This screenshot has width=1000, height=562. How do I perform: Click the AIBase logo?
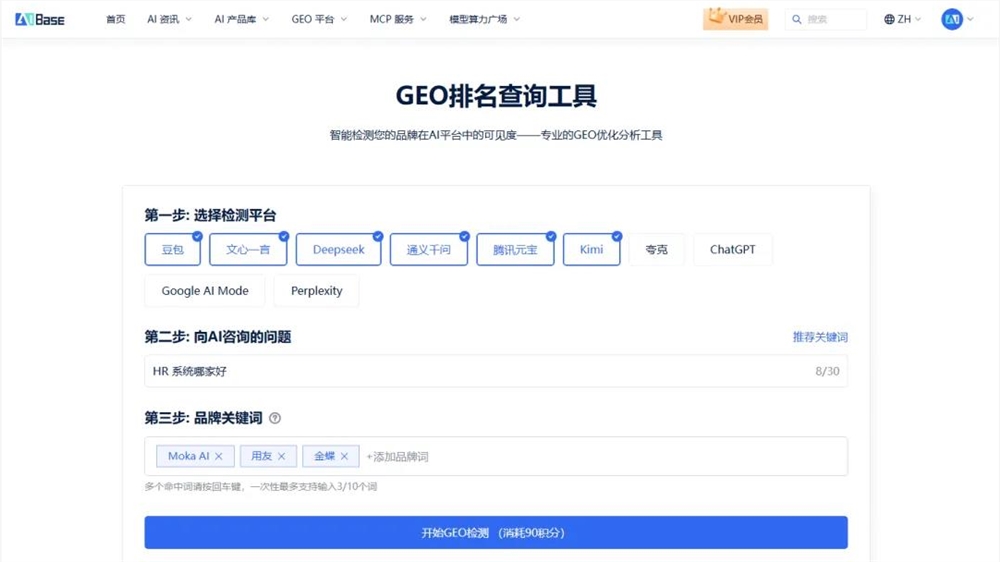pyautogui.click(x=40, y=19)
